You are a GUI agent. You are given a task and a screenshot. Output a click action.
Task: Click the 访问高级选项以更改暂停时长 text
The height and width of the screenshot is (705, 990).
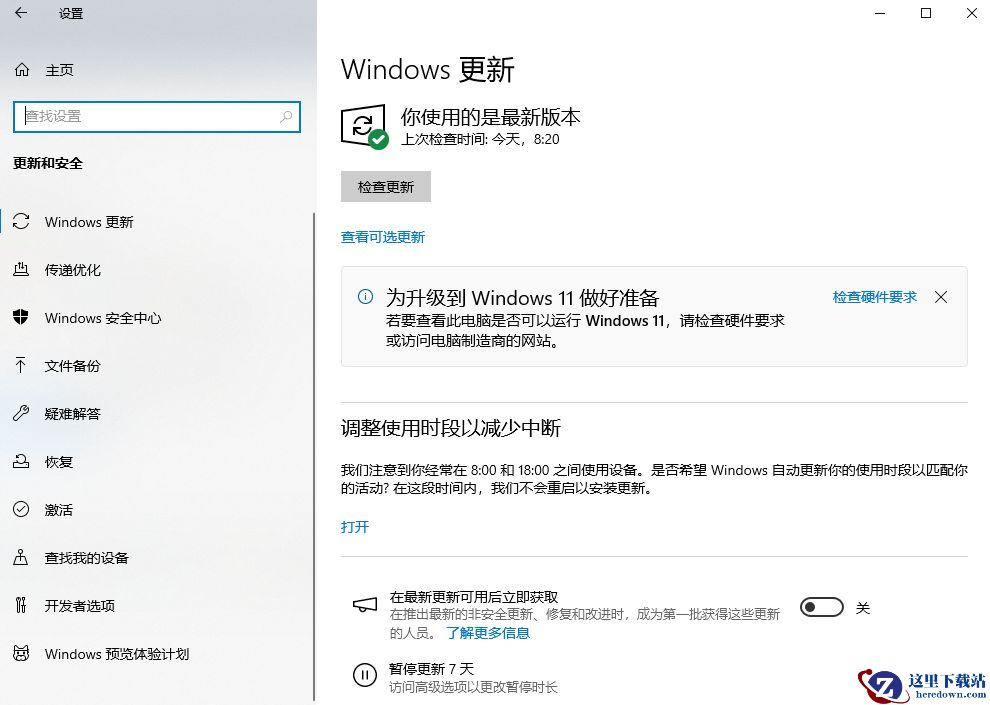474,687
